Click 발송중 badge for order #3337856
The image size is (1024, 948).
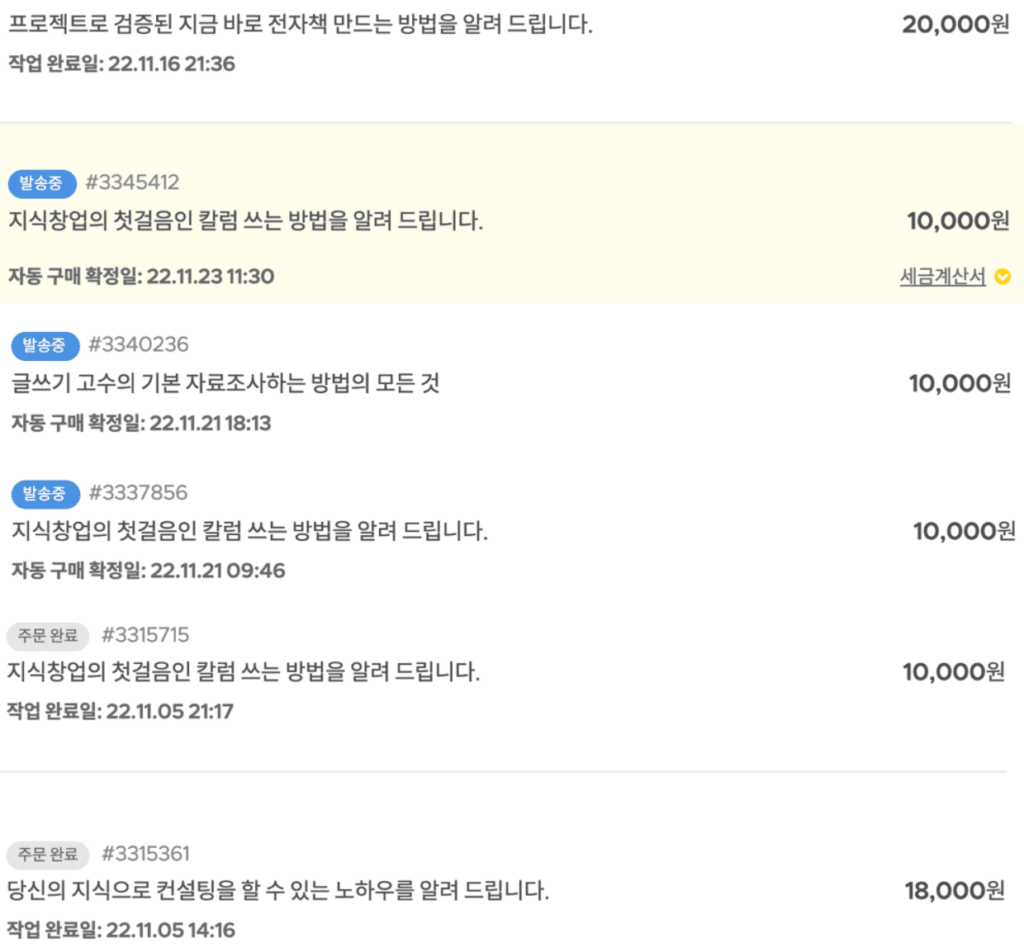click(45, 494)
